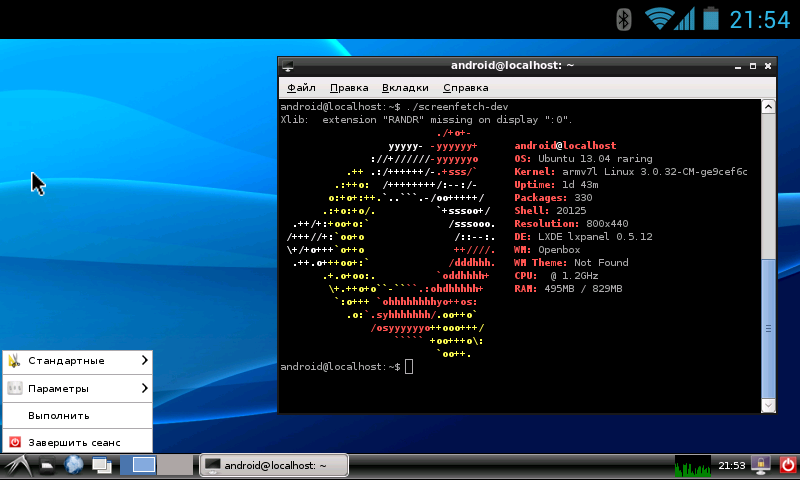
Task: Open the Правка menu
Action: [349, 88]
